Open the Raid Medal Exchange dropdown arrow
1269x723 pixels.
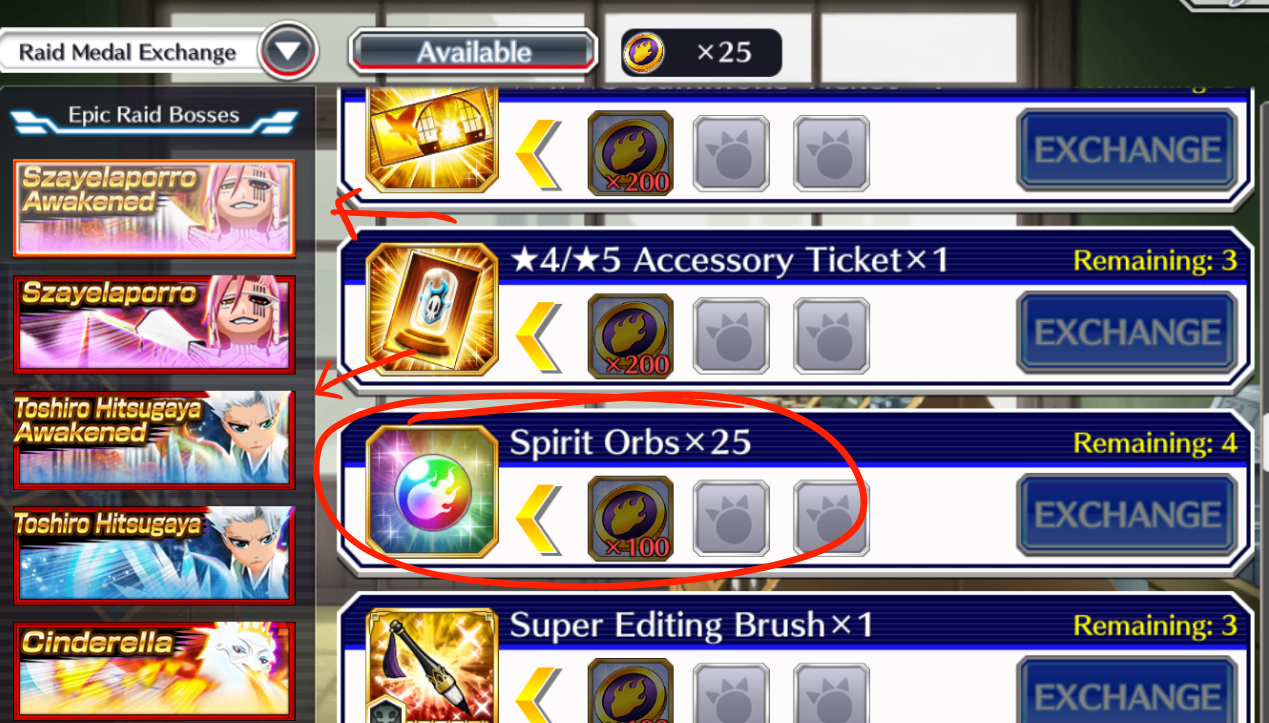[x=288, y=52]
